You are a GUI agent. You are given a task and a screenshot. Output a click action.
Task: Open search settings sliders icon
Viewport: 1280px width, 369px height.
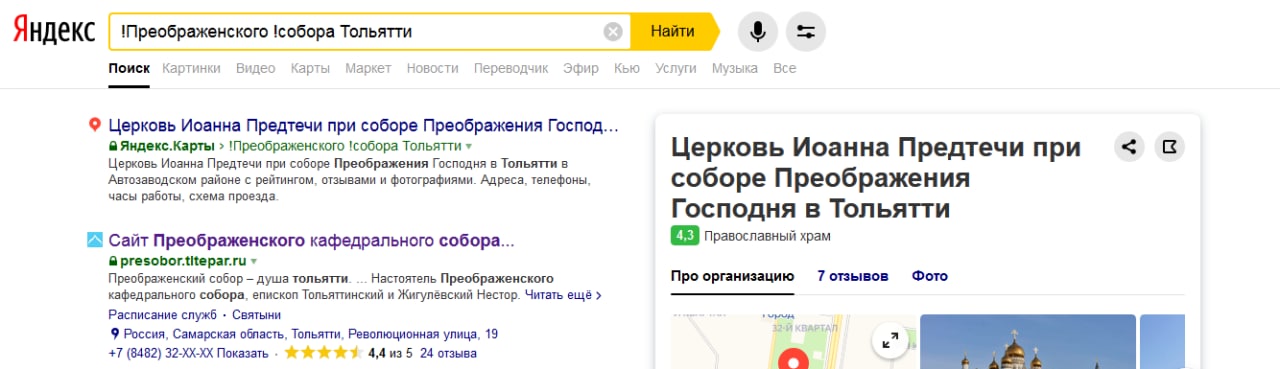[806, 32]
